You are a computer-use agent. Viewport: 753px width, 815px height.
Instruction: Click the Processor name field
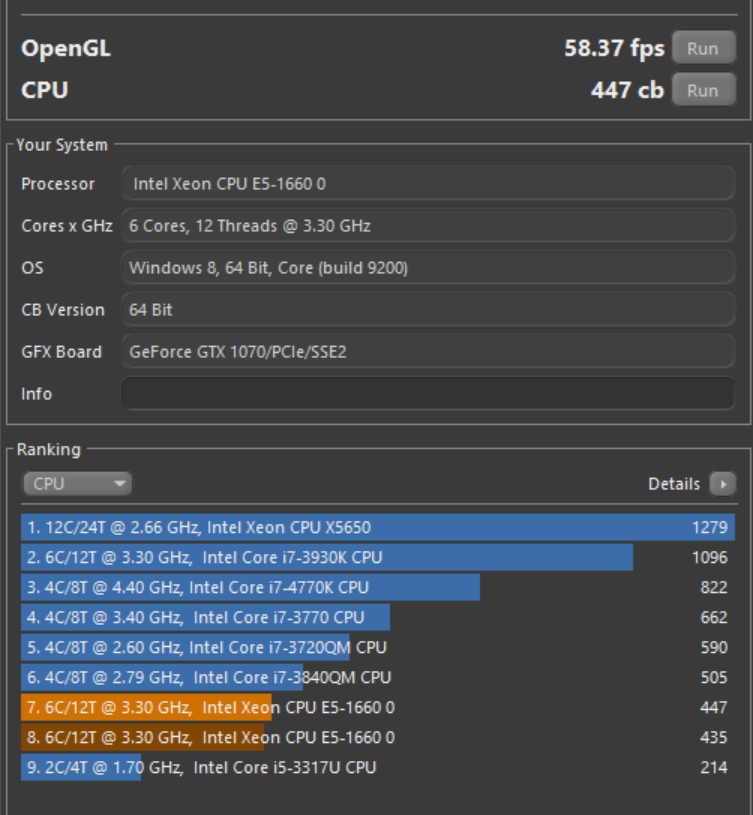[428, 184]
